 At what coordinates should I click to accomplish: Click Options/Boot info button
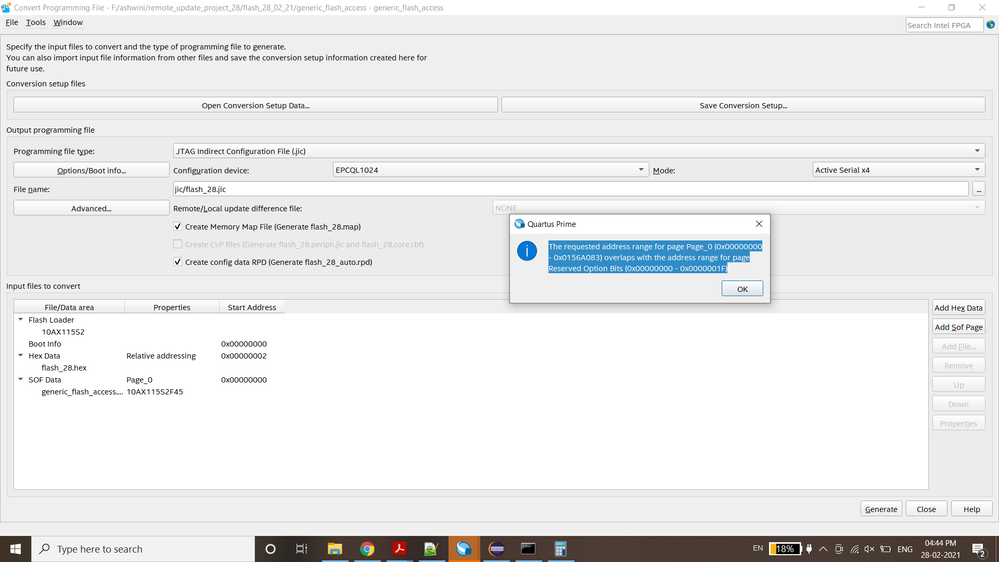(x=91, y=170)
